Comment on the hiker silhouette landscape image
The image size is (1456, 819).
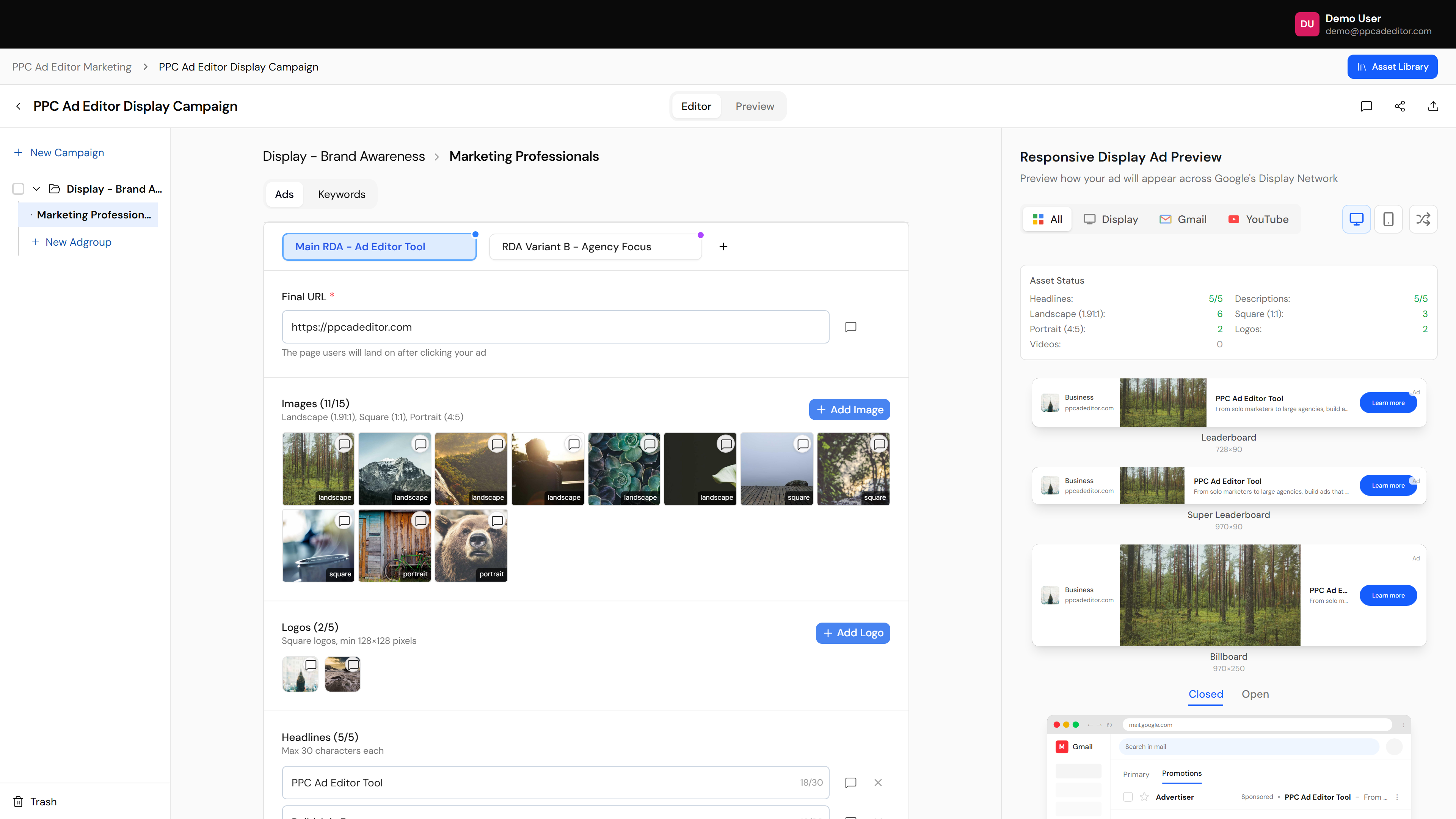click(574, 444)
